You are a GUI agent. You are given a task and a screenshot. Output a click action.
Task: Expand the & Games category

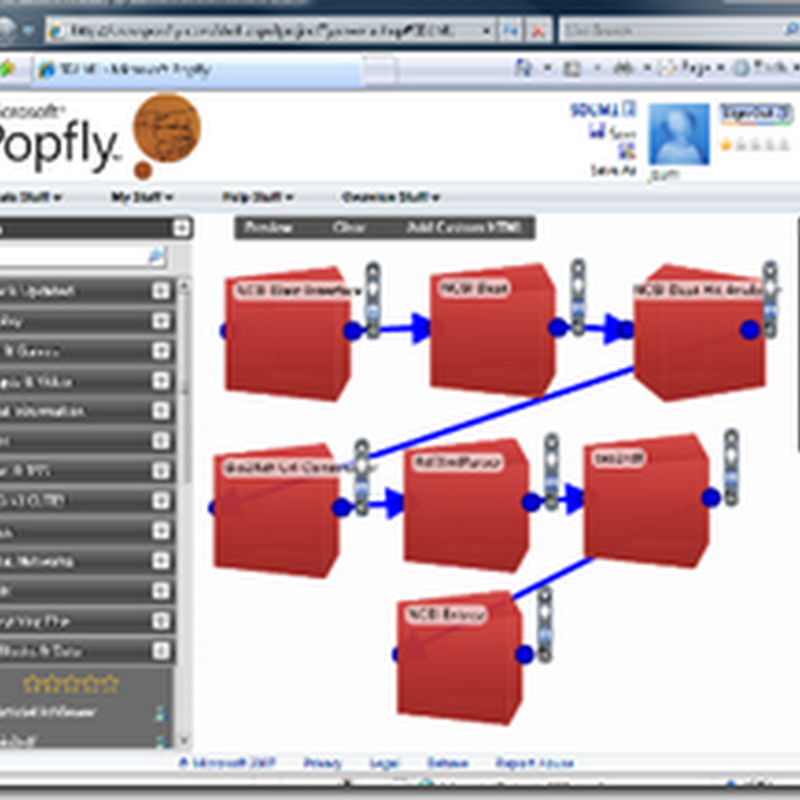click(x=161, y=351)
